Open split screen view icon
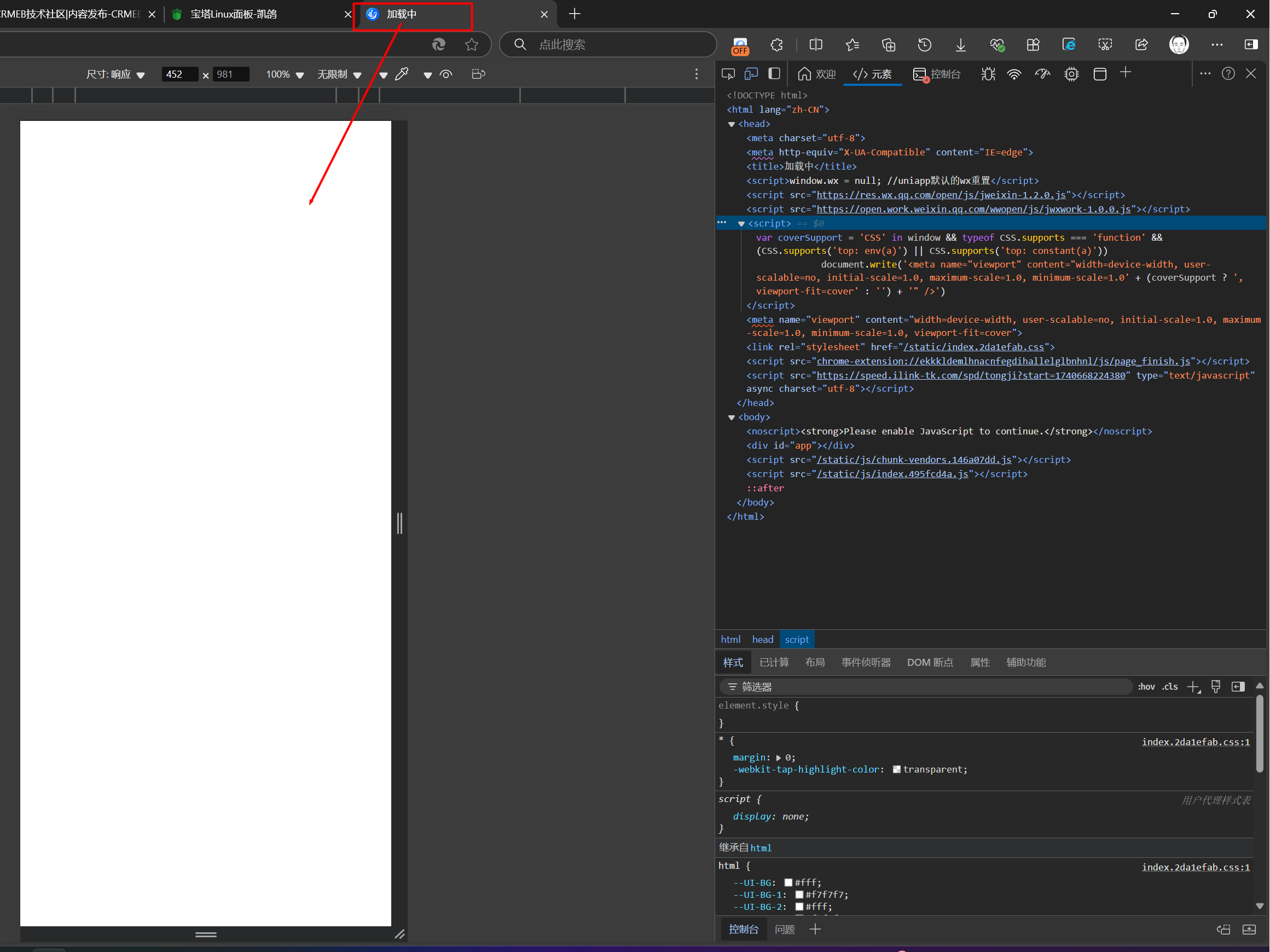Viewport: 1270px width, 952px height. 815,45
